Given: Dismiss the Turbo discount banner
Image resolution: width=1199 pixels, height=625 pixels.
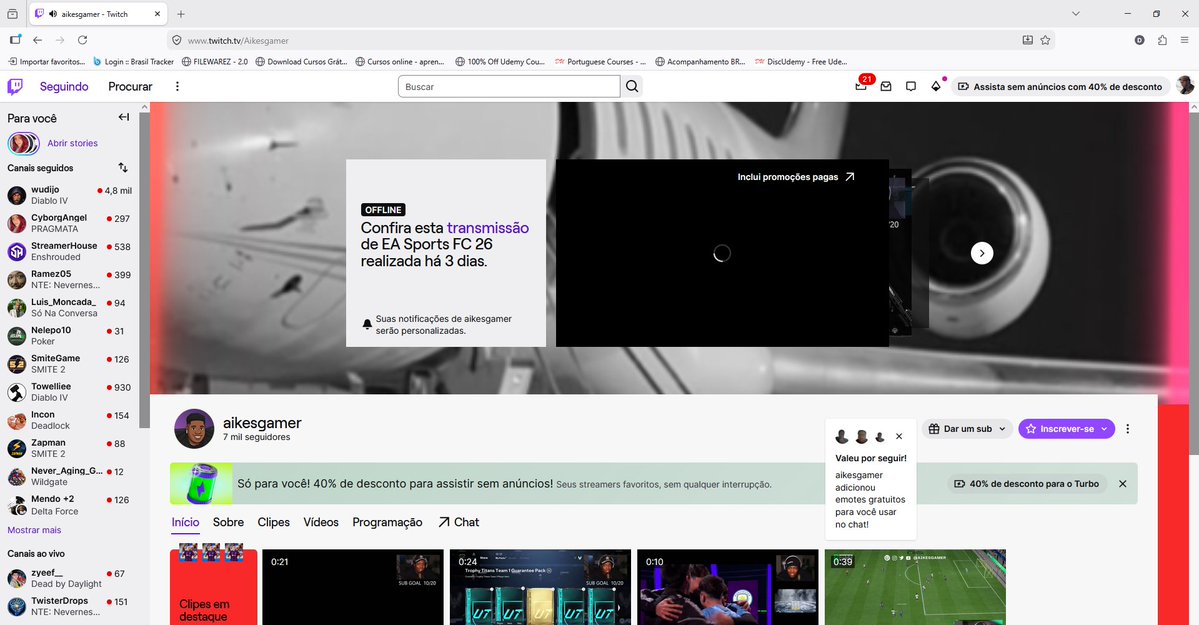Looking at the screenshot, I should pos(1123,483).
